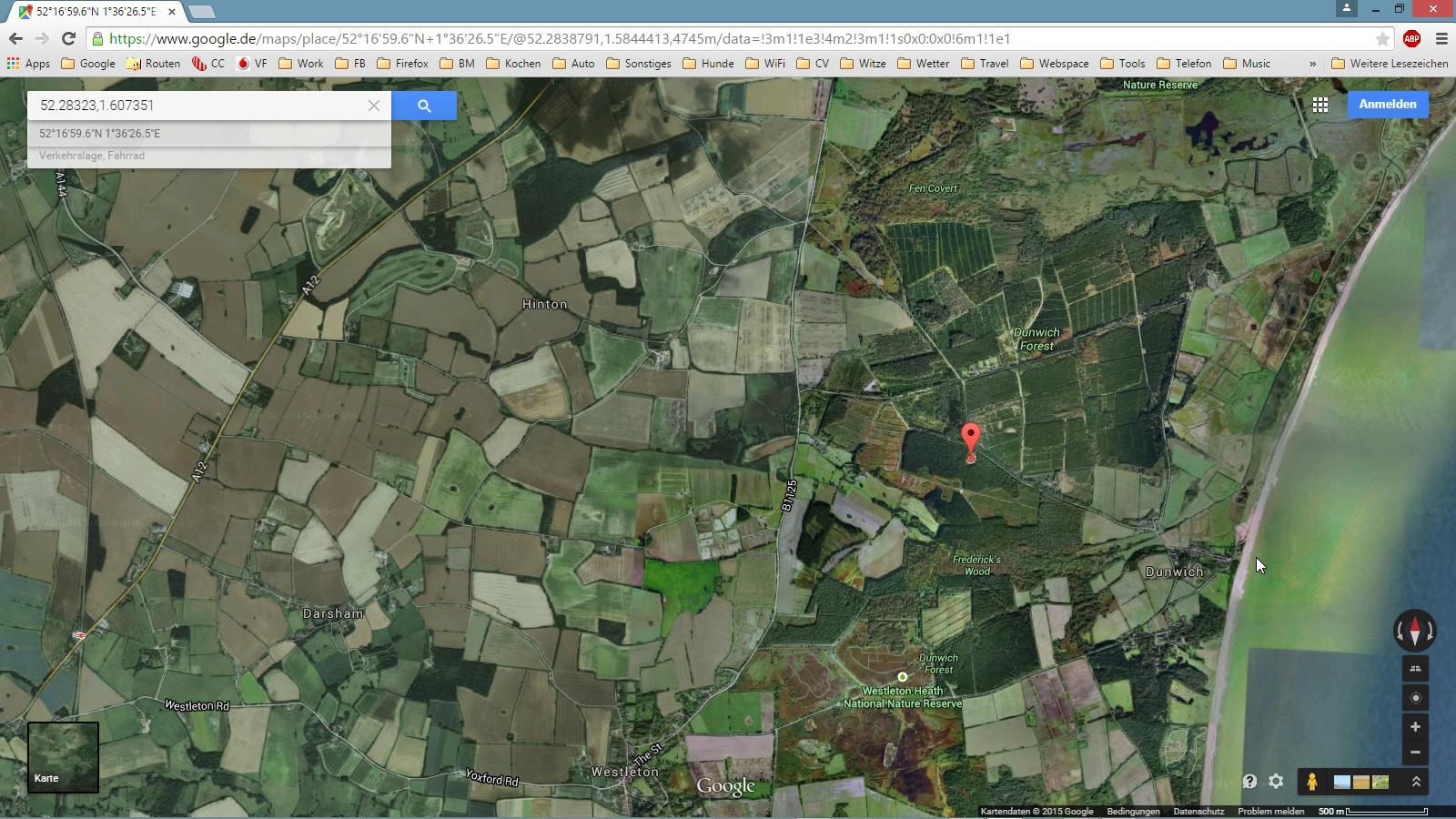Reload the page
This screenshot has width=1456, height=819.
68,38
